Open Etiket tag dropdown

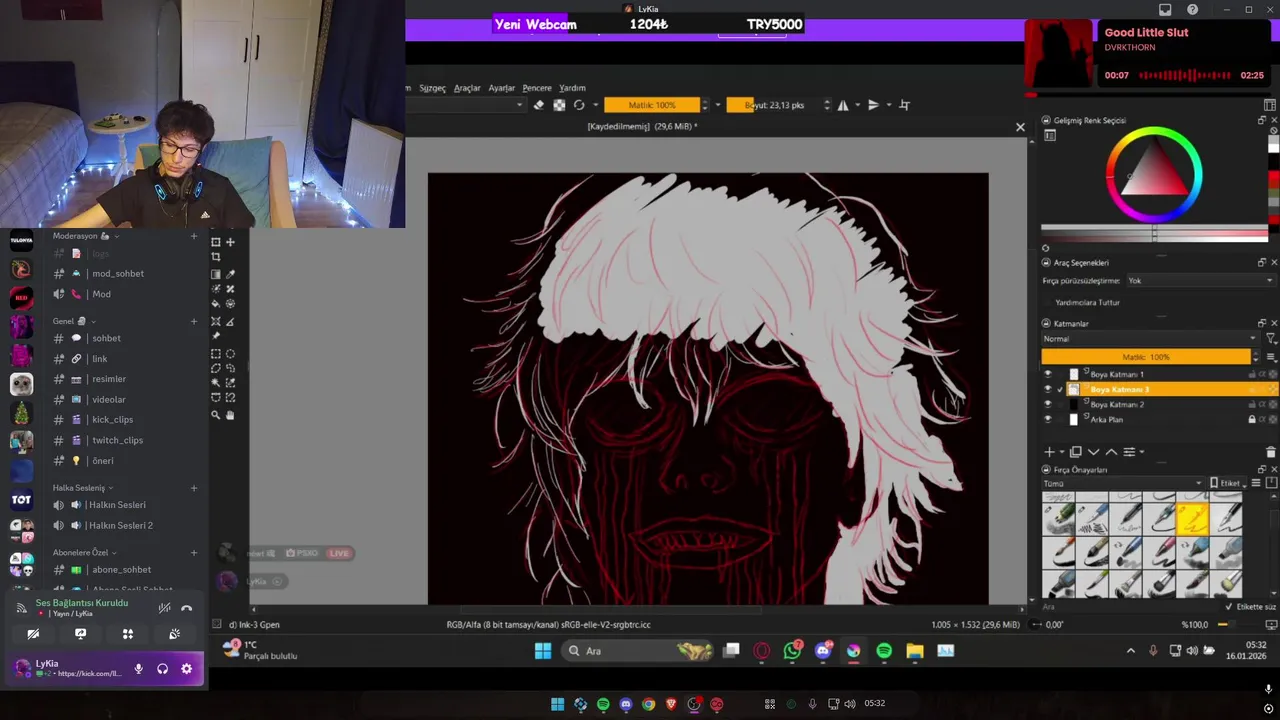1228,484
